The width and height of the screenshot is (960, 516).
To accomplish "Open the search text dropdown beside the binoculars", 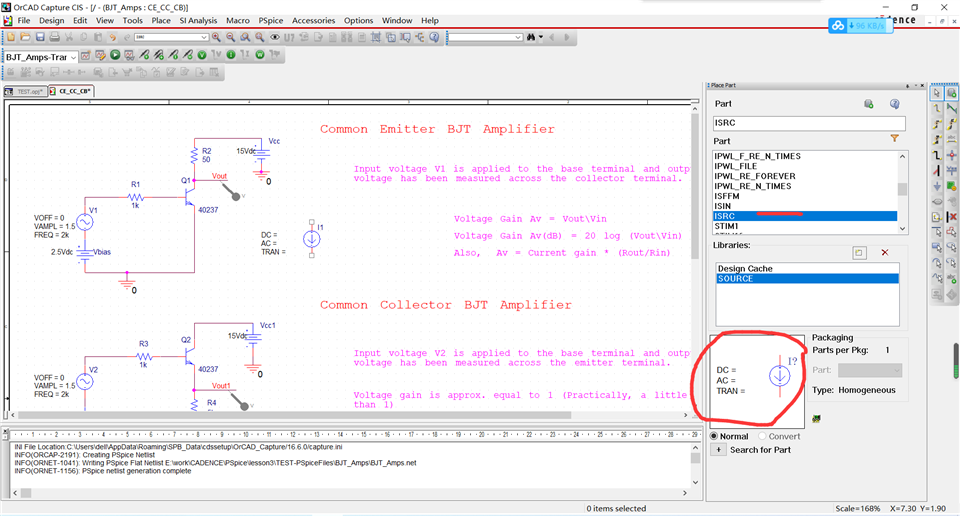I will click(518, 37).
